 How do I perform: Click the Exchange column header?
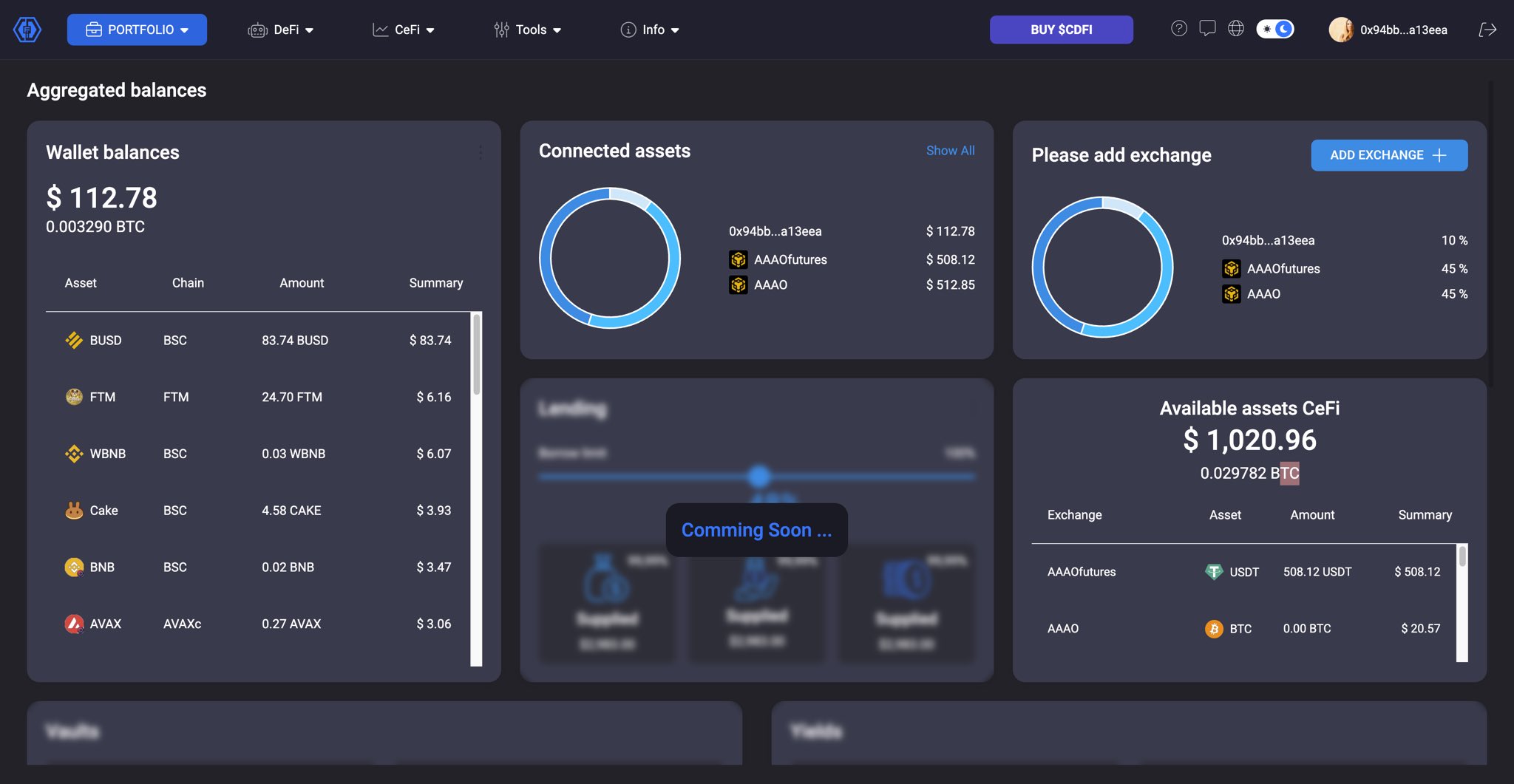[x=1074, y=515]
